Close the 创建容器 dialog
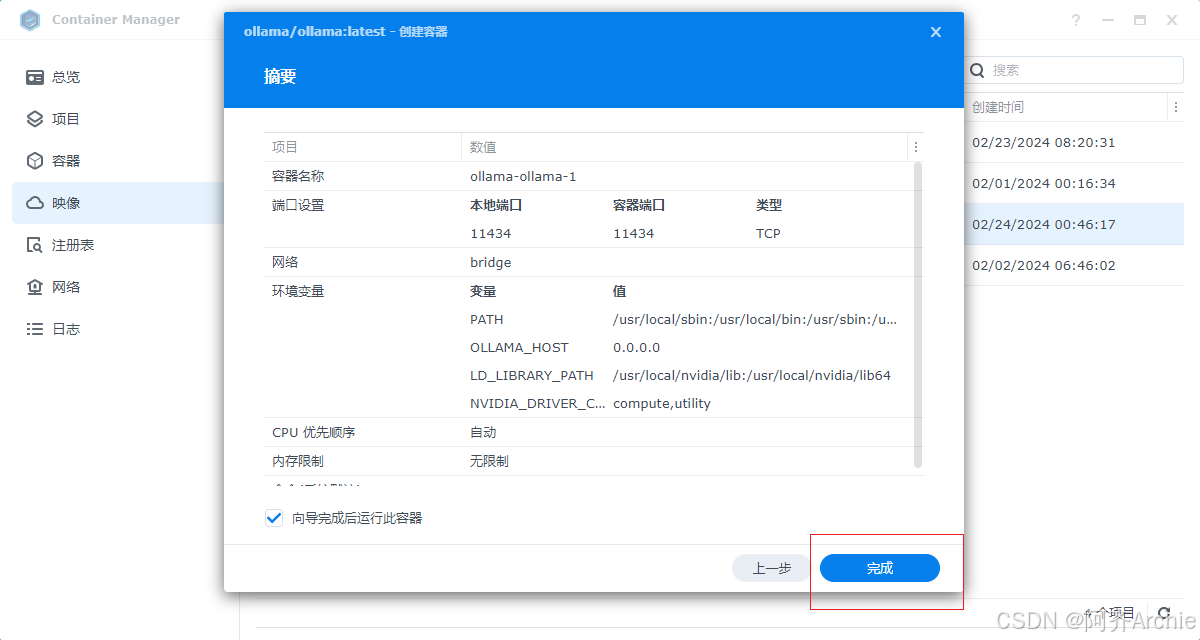 pos(935,31)
